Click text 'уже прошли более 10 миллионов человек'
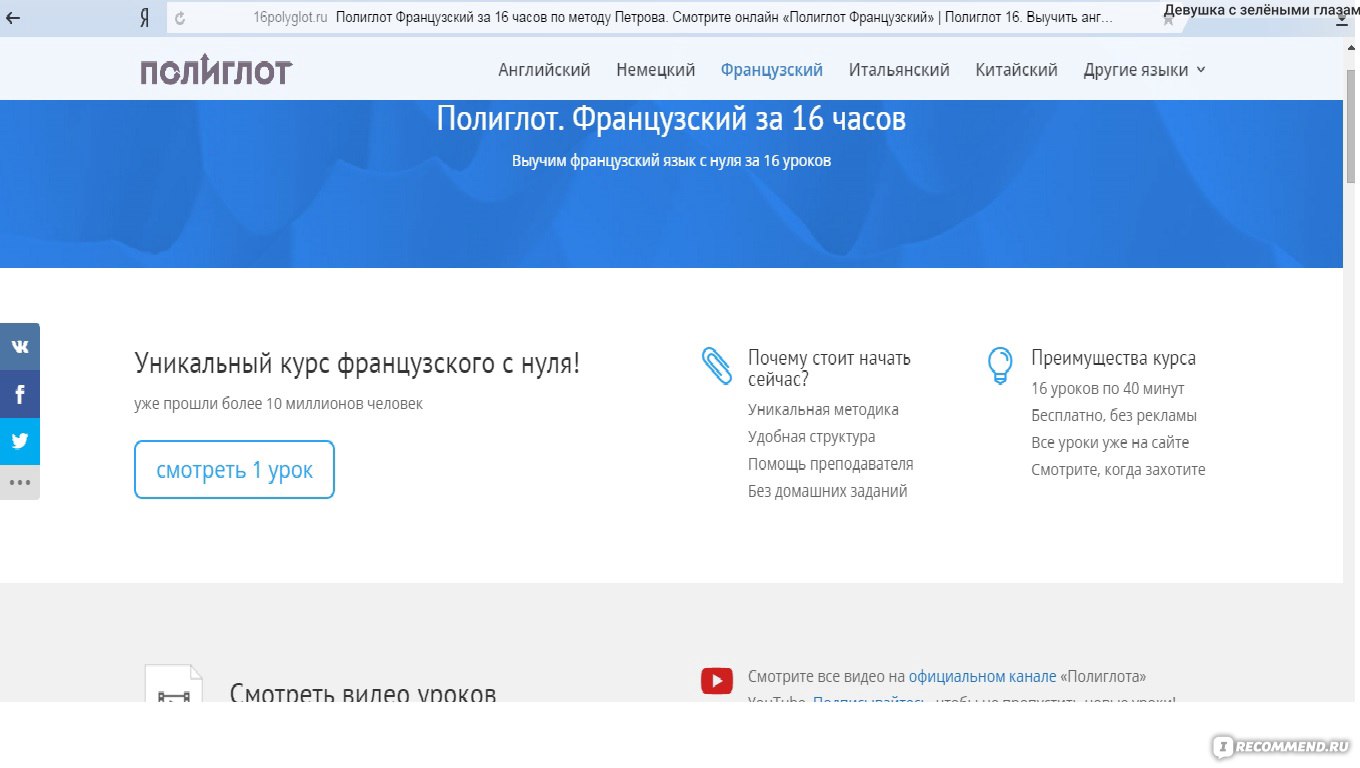The image size is (1360, 768). coord(279,404)
